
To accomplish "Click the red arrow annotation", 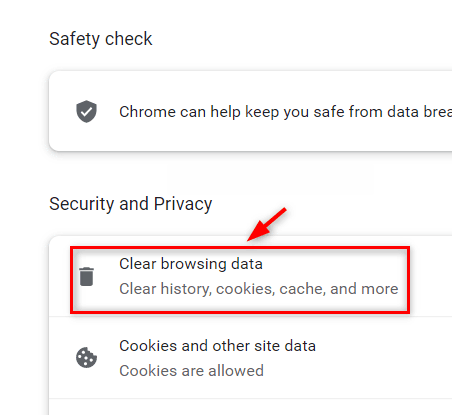I will pos(267,224).
